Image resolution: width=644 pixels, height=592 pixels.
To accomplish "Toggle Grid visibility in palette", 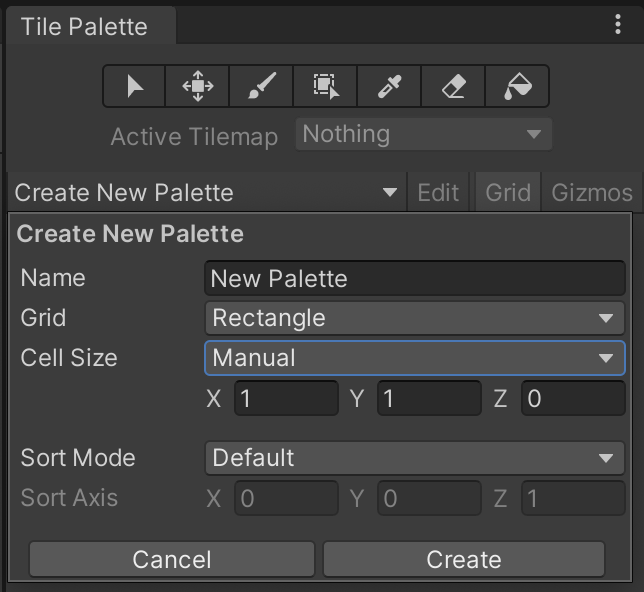I will 508,192.
